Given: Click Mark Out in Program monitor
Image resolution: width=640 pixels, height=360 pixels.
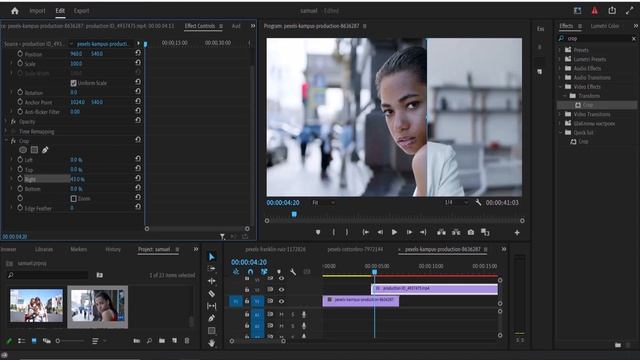Looking at the screenshot, I should (347, 232).
